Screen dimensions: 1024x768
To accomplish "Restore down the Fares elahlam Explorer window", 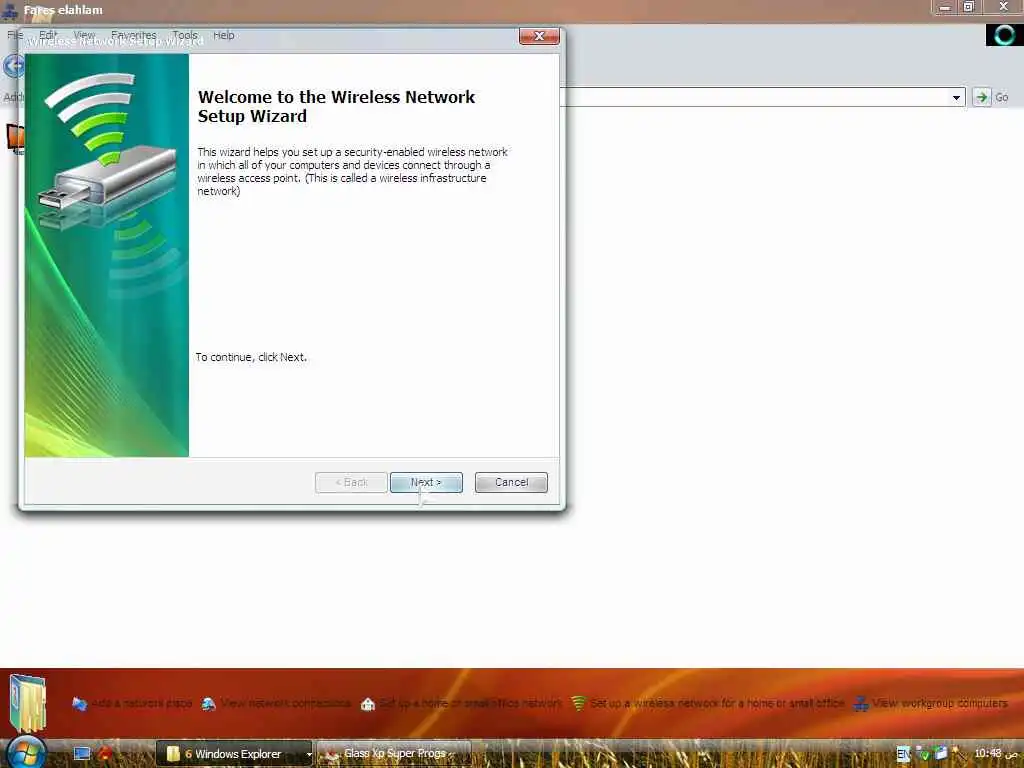I will tap(968, 7).
